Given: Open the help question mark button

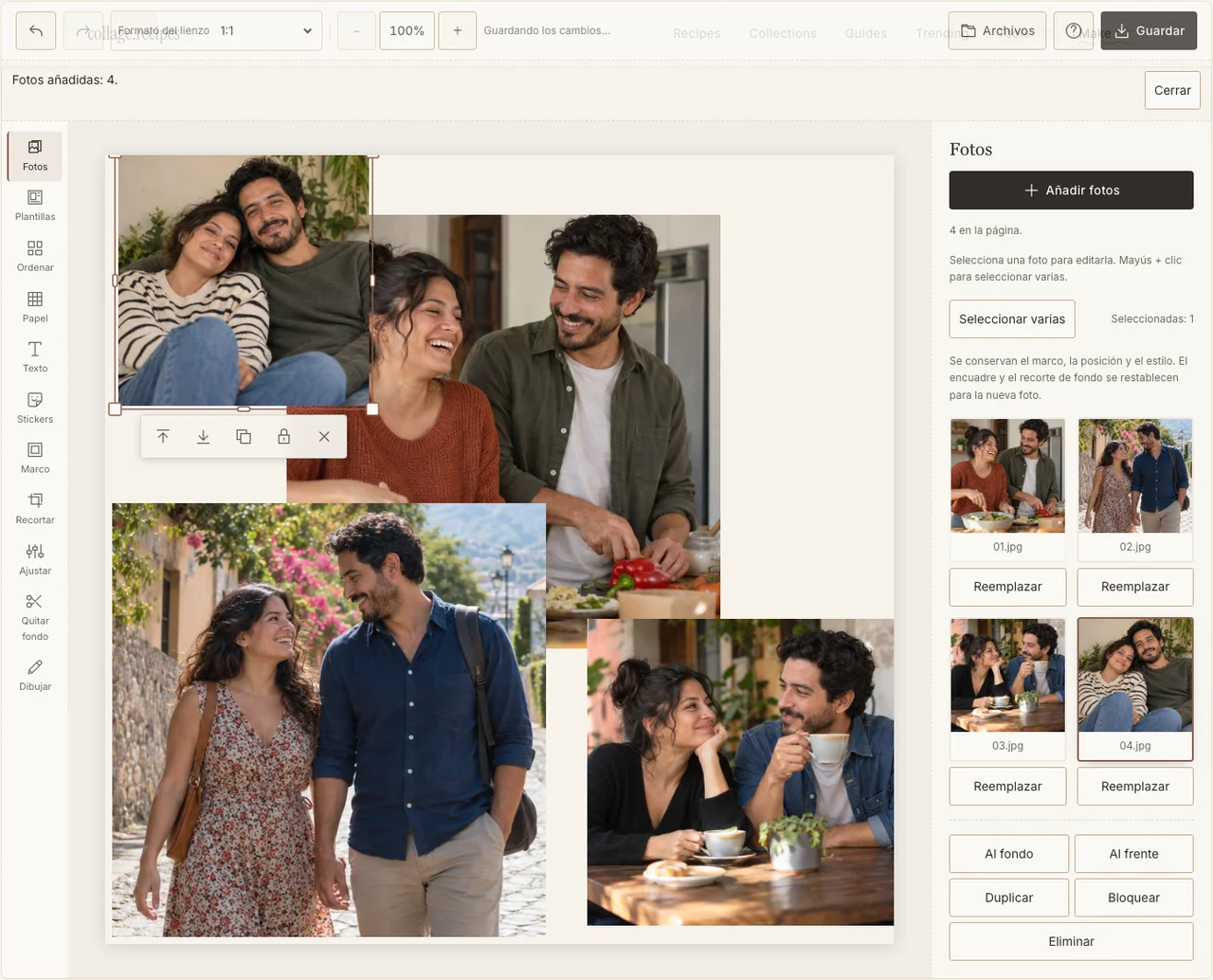Looking at the screenshot, I should click(x=1074, y=30).
